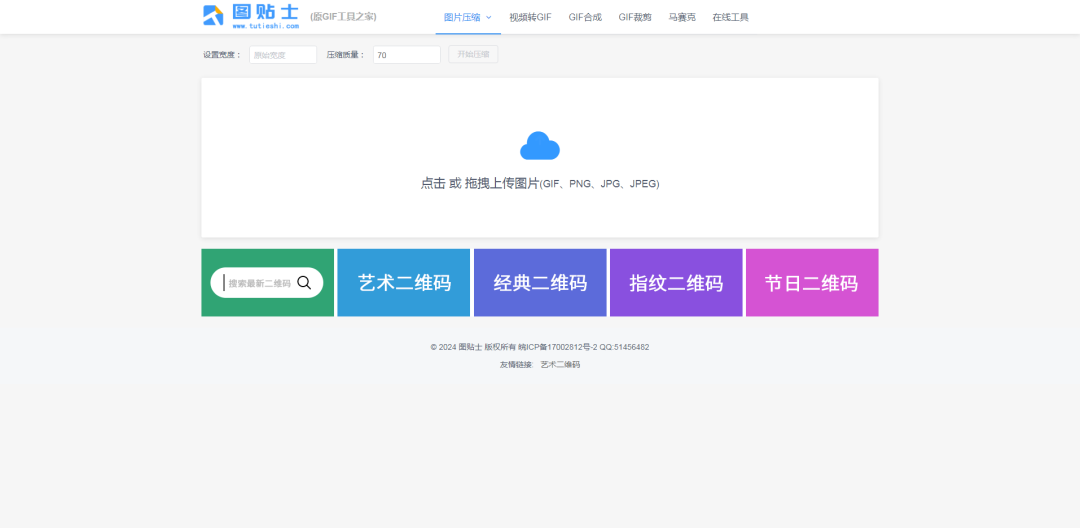1080x528 pixels.
Task: Open the 在线工具 menu
Action: point(730,17)
